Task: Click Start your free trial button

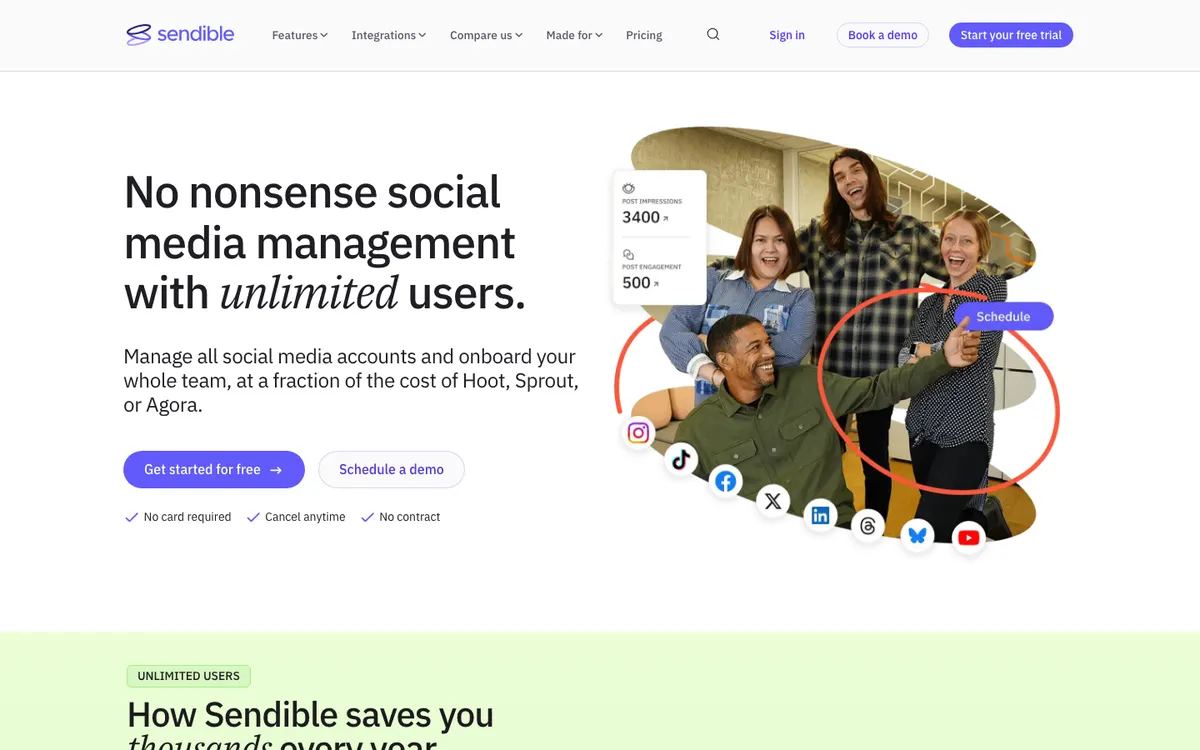Action: 1011,35
